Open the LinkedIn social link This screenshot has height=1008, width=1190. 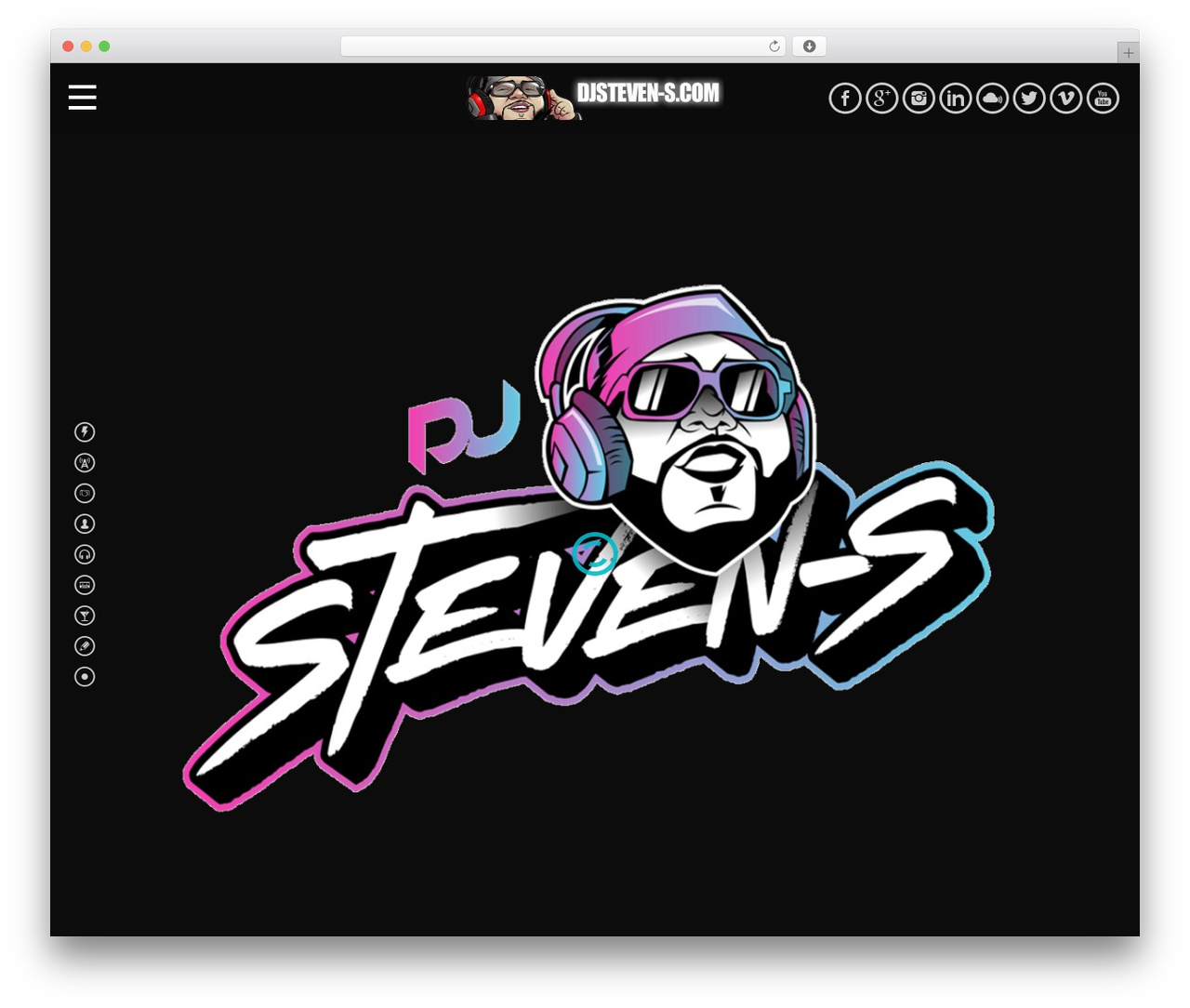tap(956, 98)
